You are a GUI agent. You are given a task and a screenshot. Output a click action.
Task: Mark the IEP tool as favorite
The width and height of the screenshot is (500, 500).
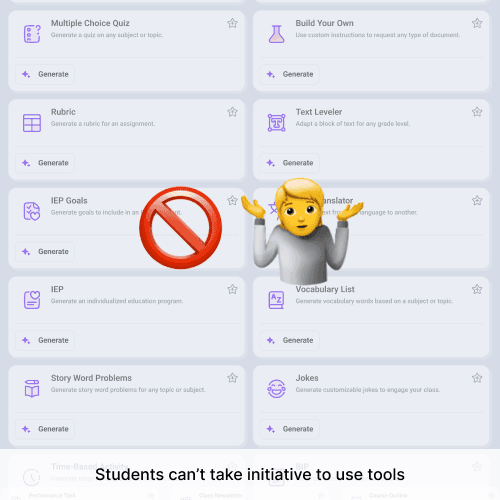(232, 289)
